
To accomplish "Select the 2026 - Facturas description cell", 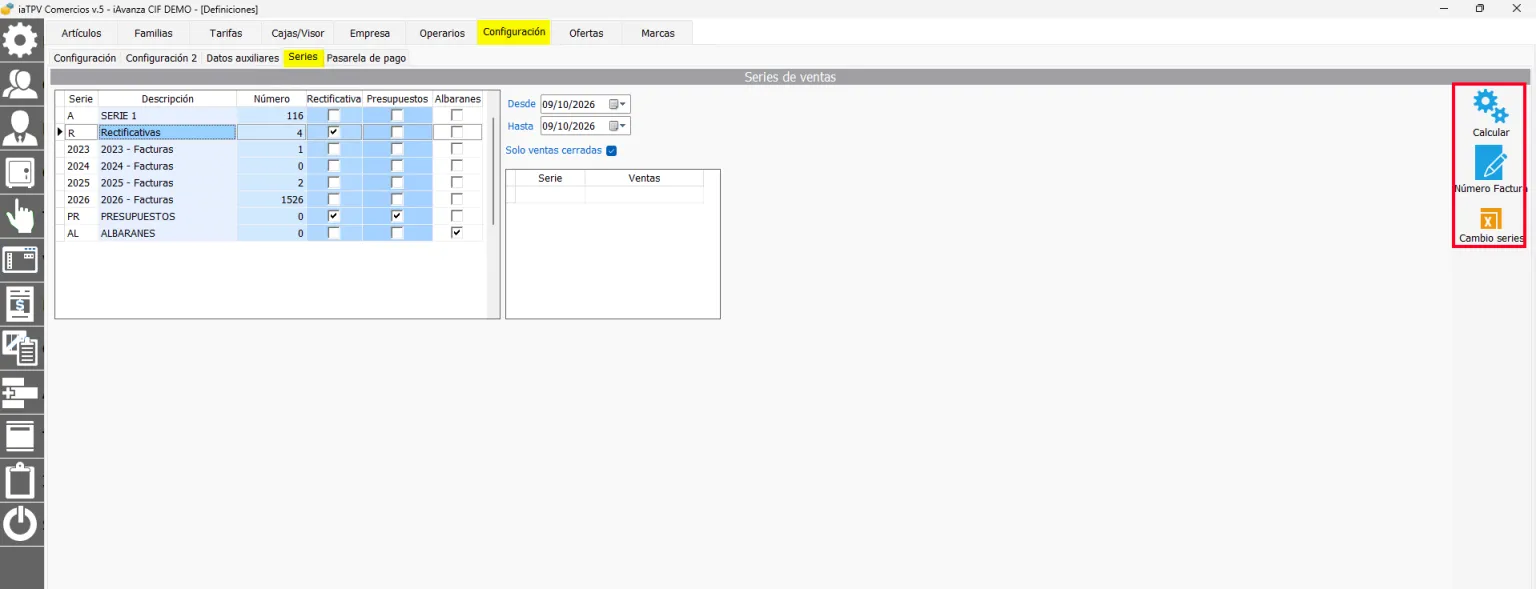I will pyautogui.click(x=167, y=200).
